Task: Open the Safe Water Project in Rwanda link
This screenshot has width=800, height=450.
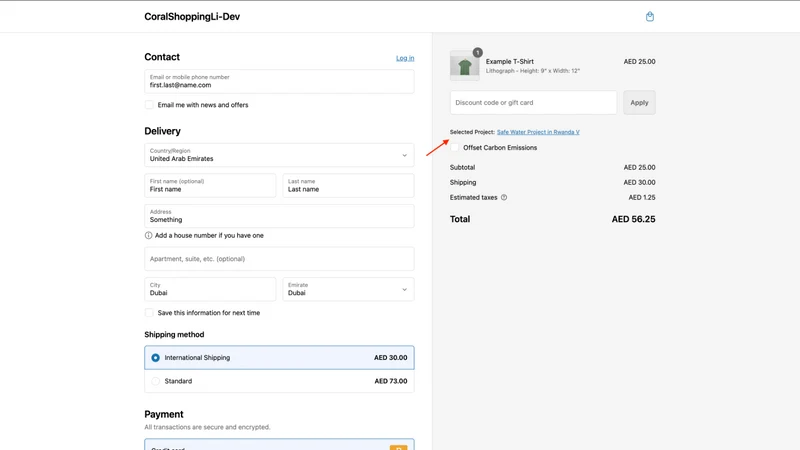Action: click(538, 132)
